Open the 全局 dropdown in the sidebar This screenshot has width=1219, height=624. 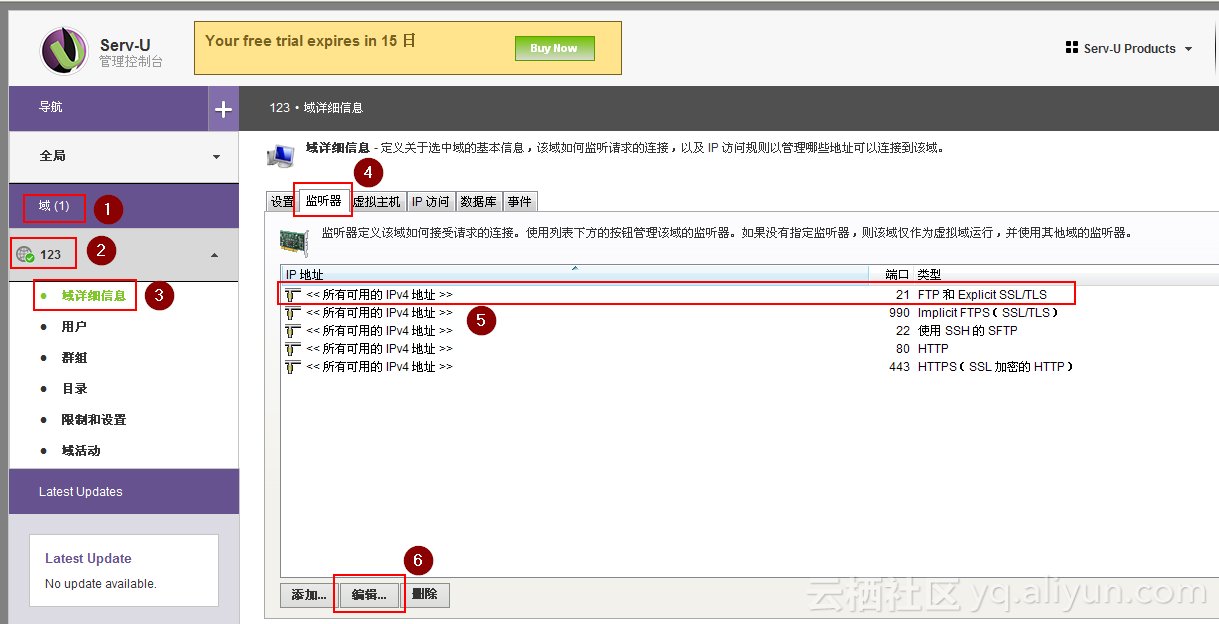pos(215,157)
